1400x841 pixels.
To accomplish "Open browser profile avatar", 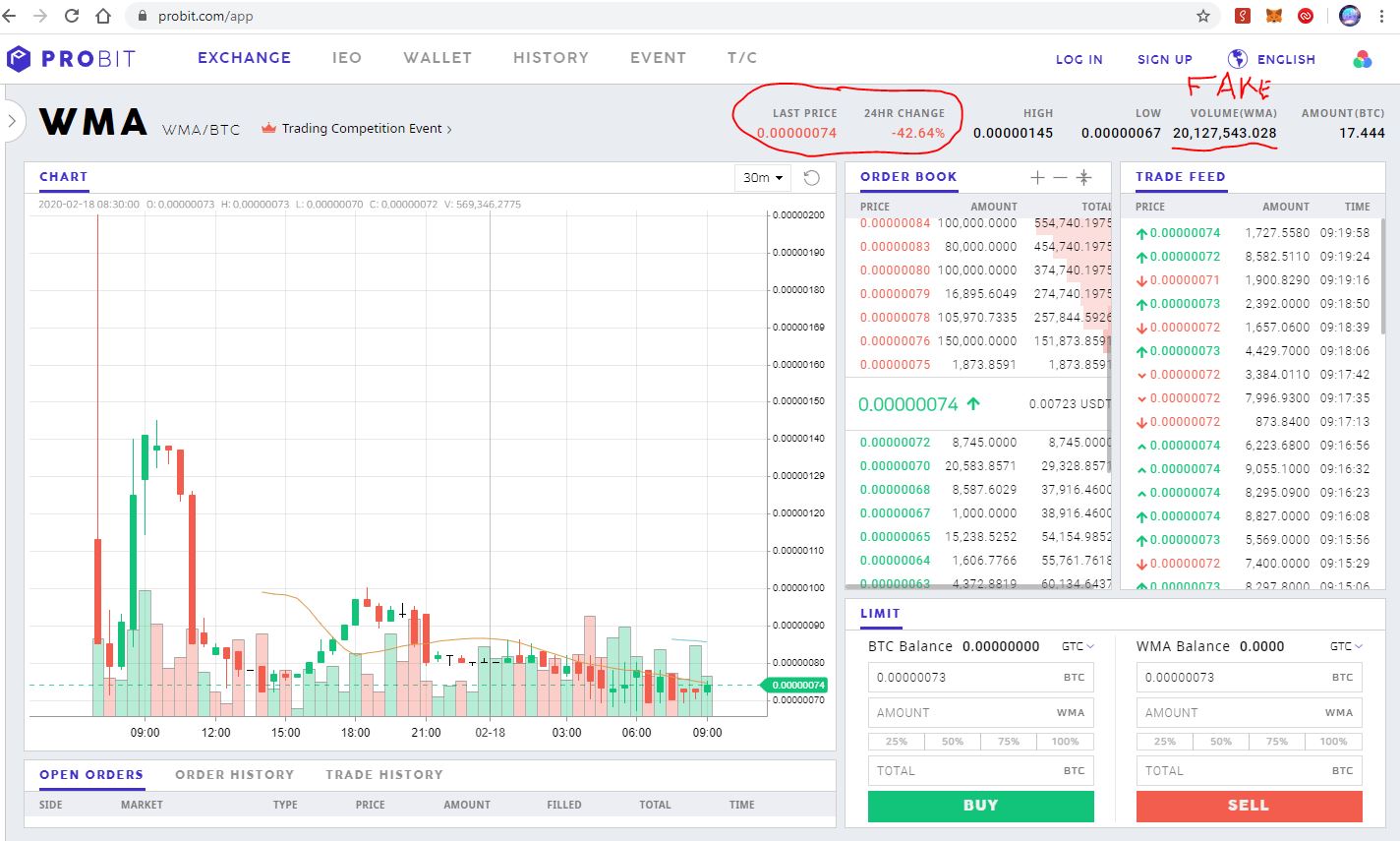I will (x=1350, y=16).
